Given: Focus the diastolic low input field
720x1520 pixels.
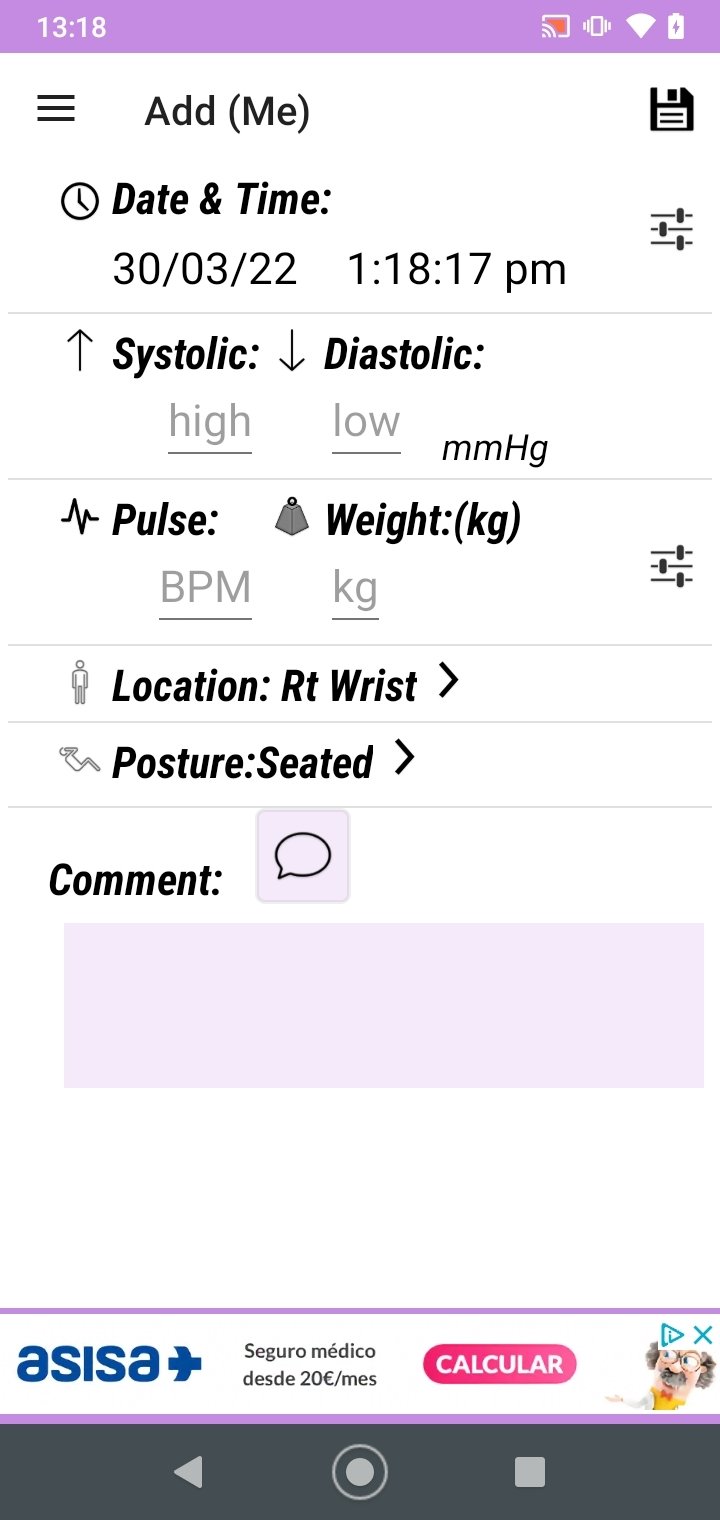Looking at the screenshot, I should 366,424.
